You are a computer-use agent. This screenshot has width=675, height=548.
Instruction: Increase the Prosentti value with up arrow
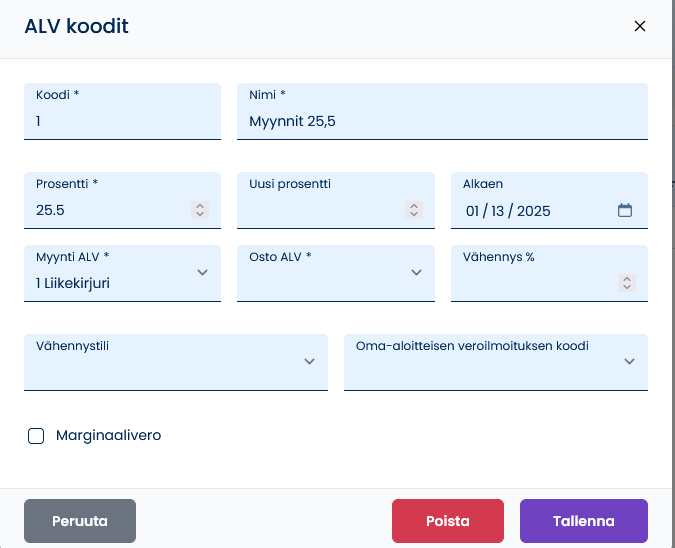tap(200, 206)
